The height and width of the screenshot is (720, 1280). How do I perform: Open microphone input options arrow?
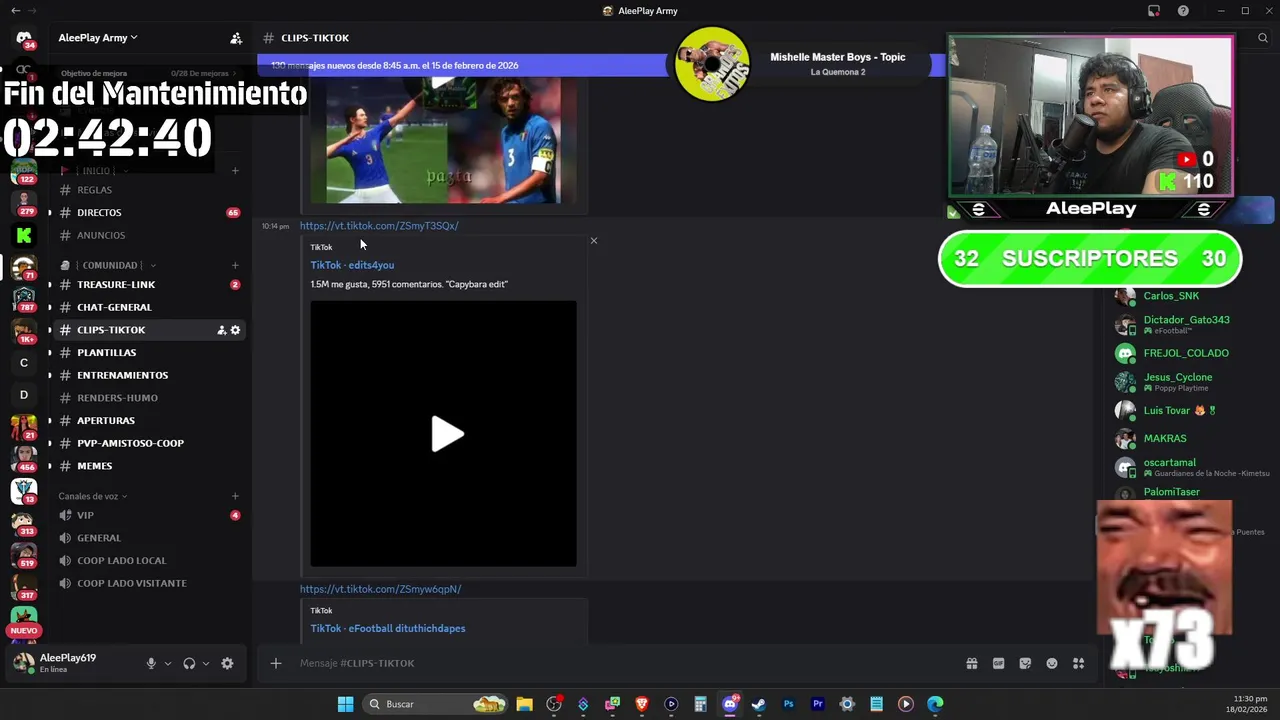167,663
